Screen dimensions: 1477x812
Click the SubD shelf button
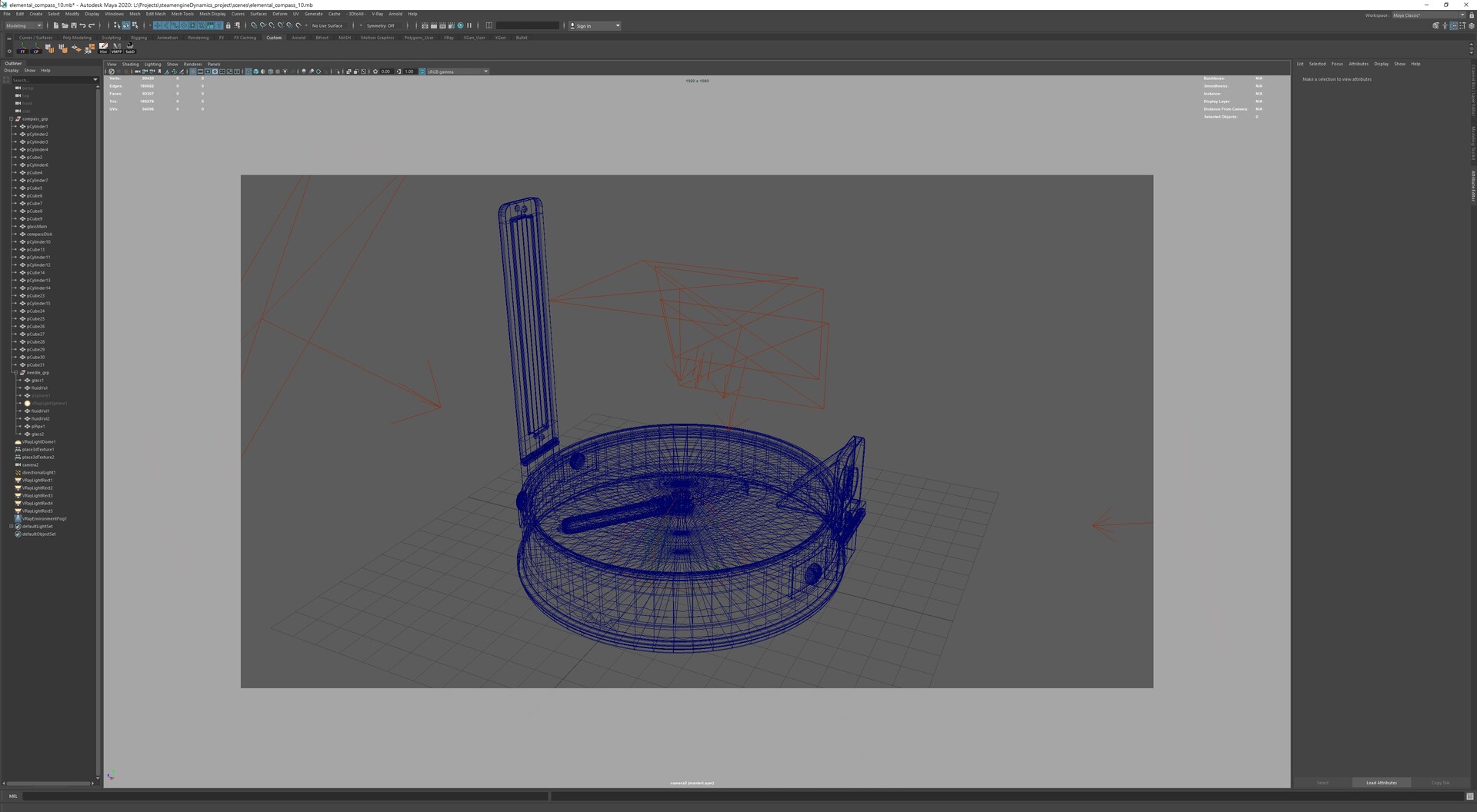130,48
